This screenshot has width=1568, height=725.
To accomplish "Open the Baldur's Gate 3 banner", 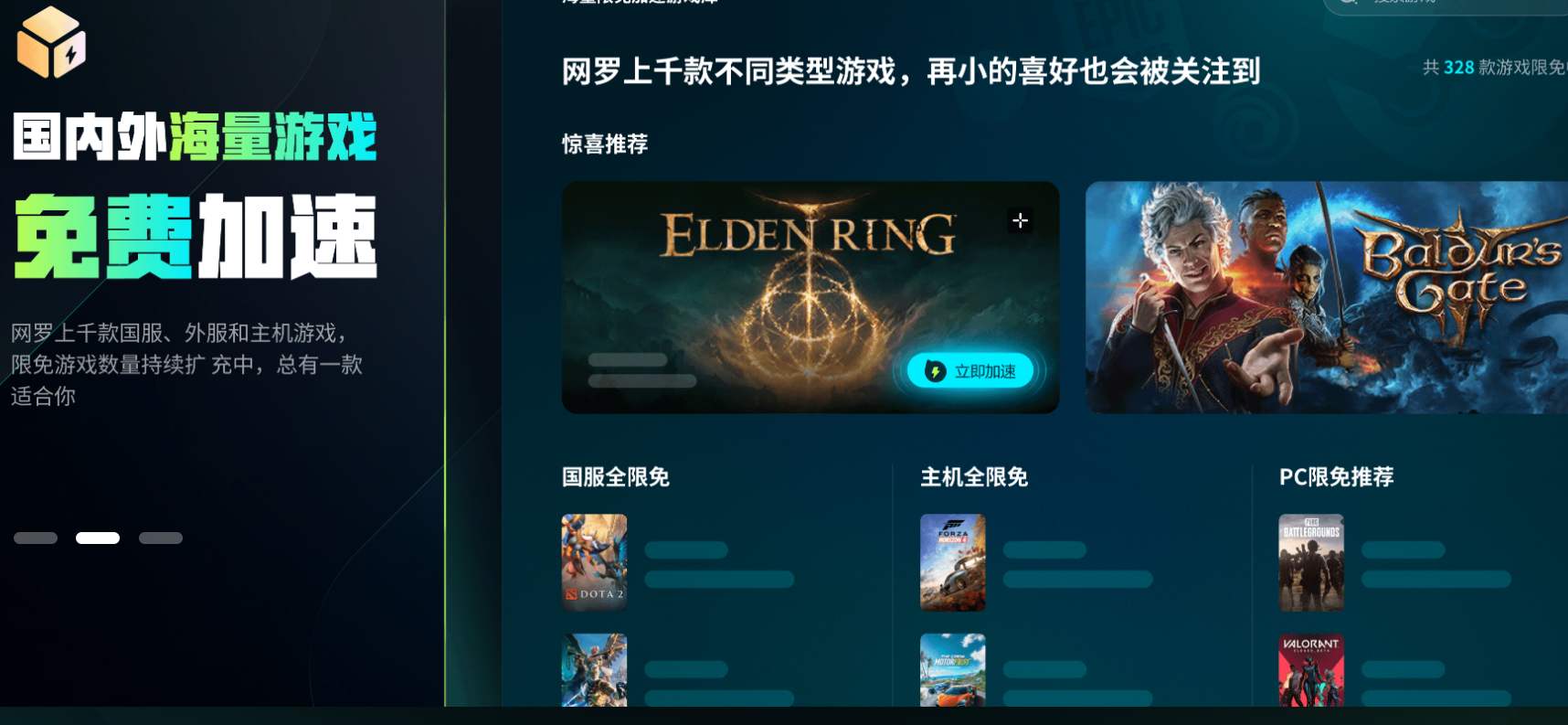I will point(1327,297).
